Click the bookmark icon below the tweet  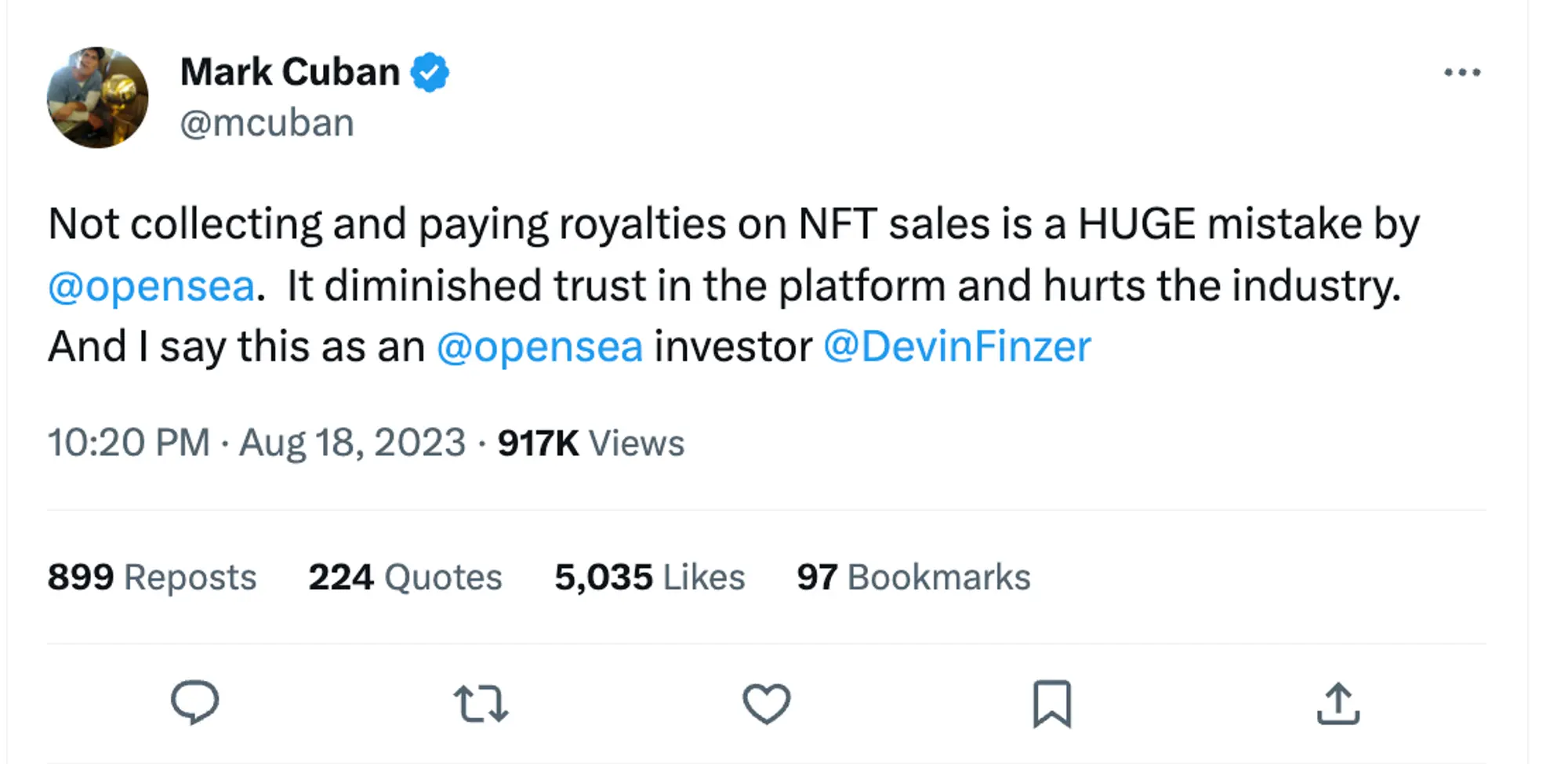[x=1054, y=703]
